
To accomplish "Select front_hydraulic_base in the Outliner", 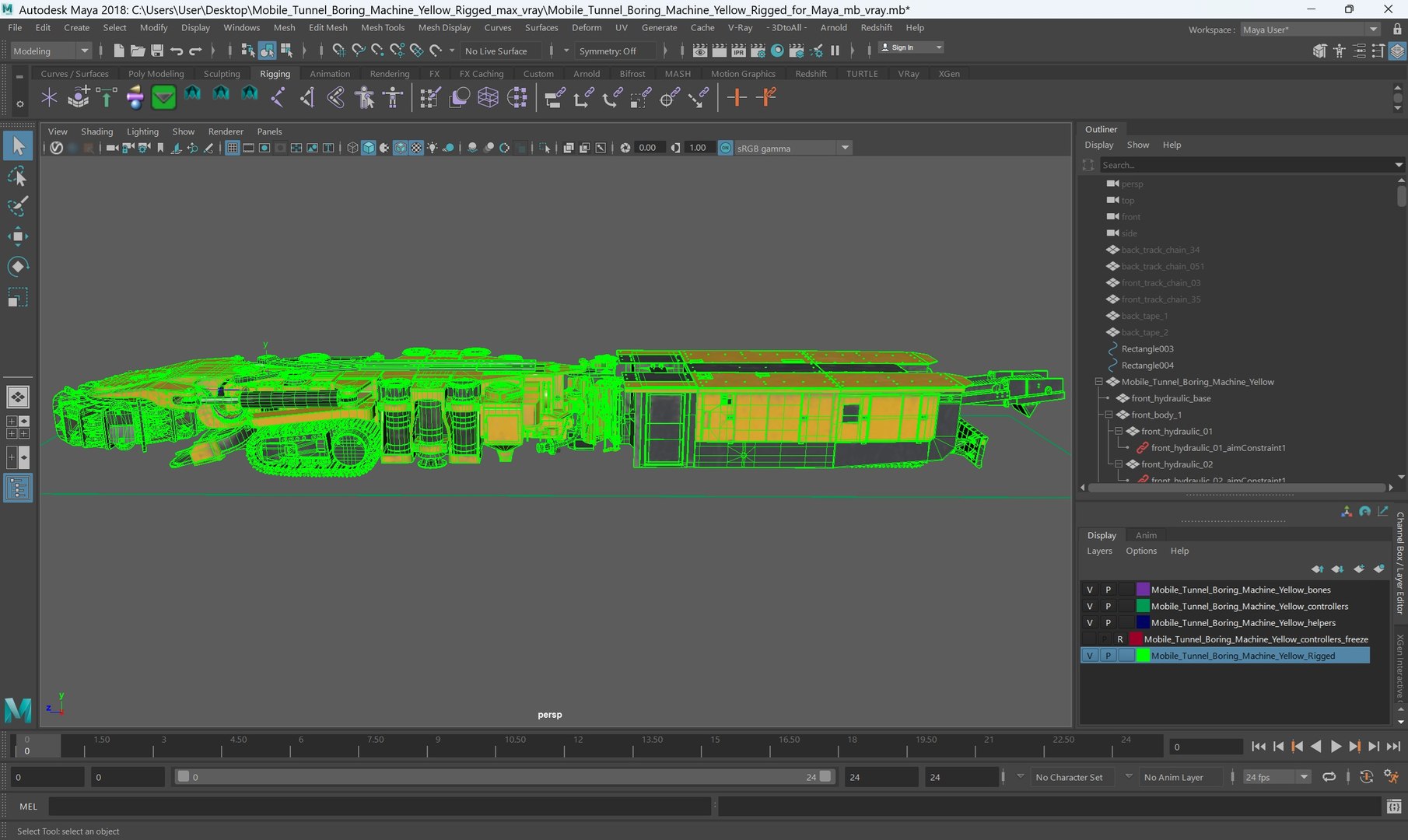I will (1171, 398).
